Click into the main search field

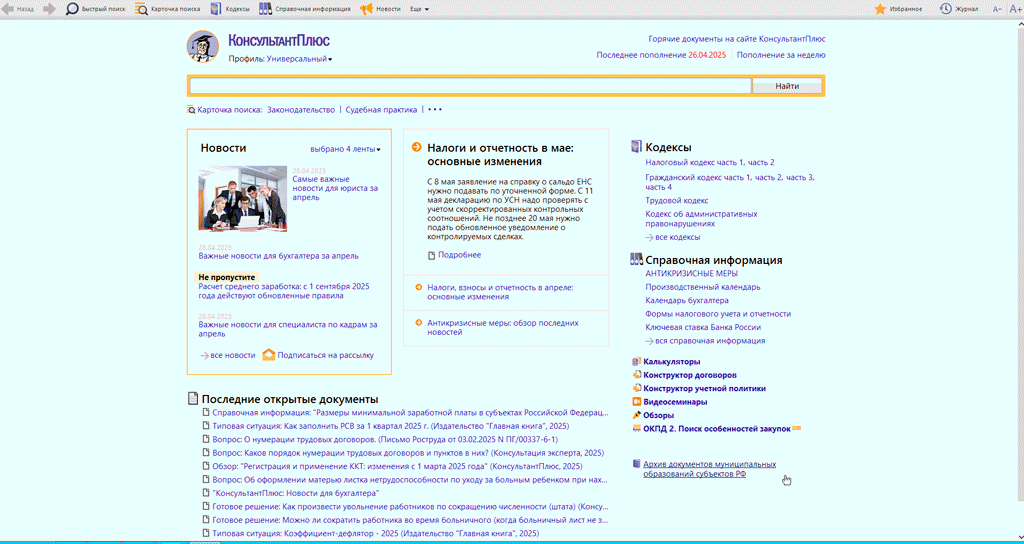click(470, 86)
